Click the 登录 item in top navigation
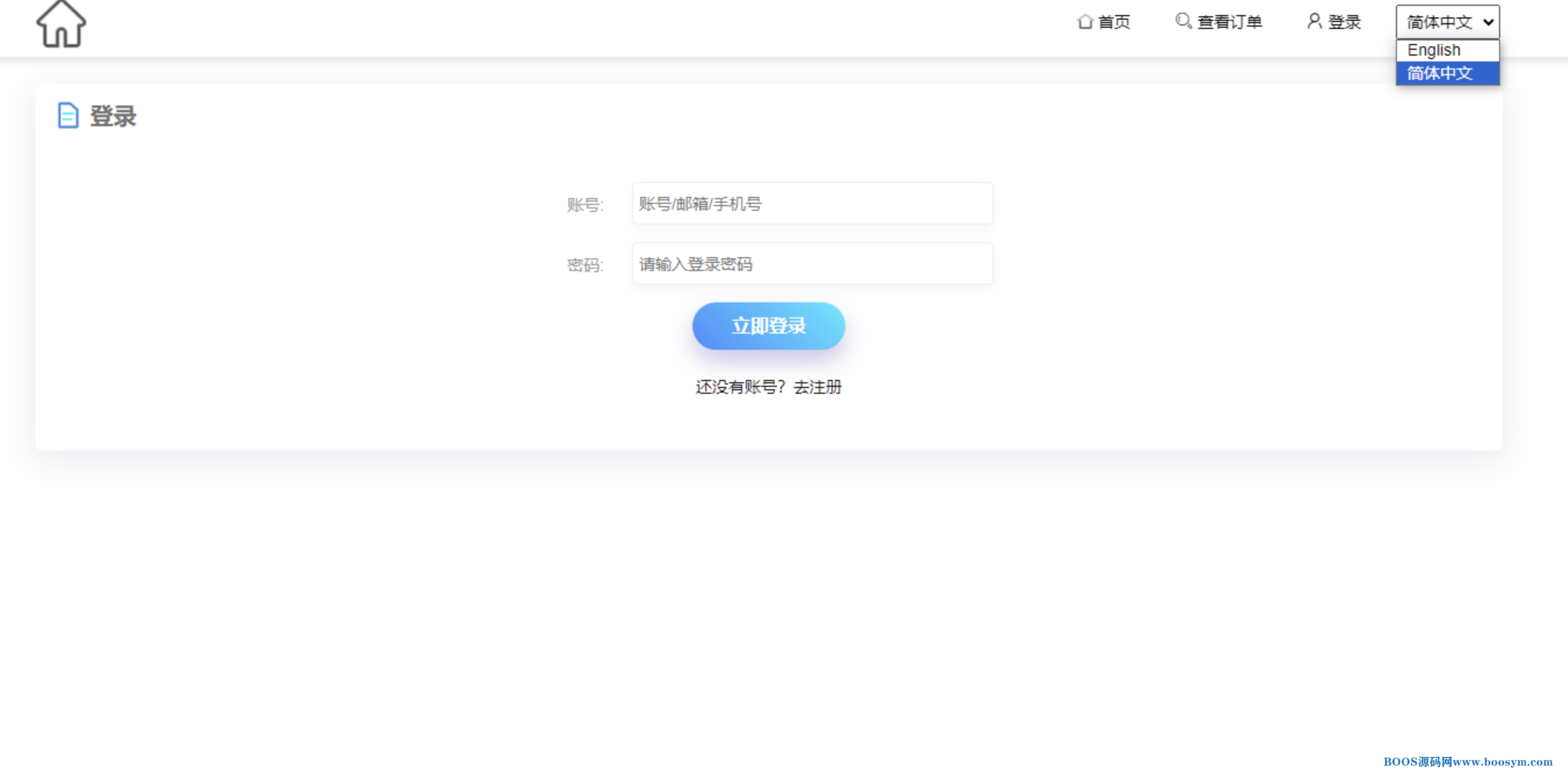The width and height of the screenshot is (1568, 783). click(1345, 22)
